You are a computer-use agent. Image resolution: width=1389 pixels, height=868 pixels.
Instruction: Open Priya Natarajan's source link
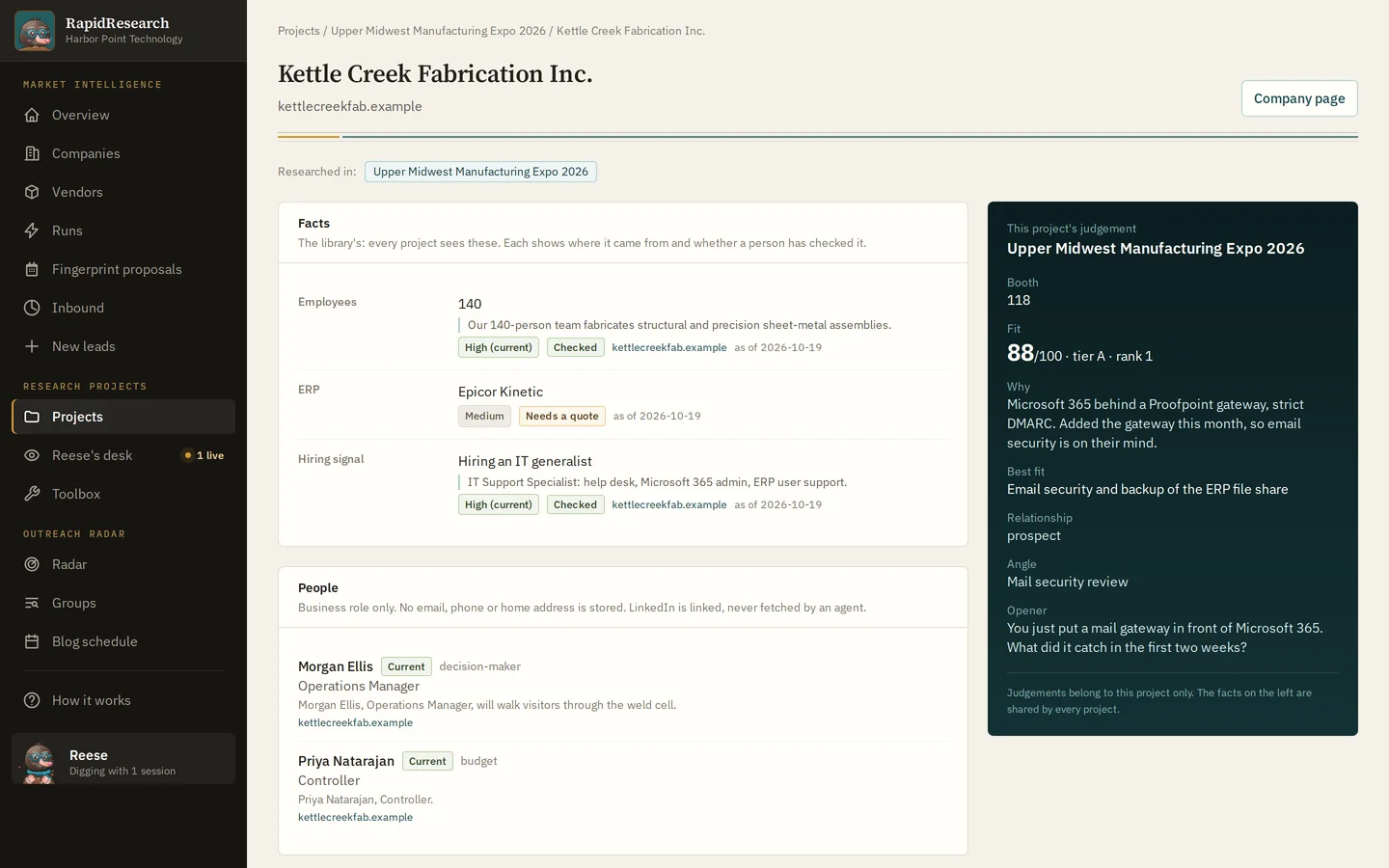pos(355,817)
